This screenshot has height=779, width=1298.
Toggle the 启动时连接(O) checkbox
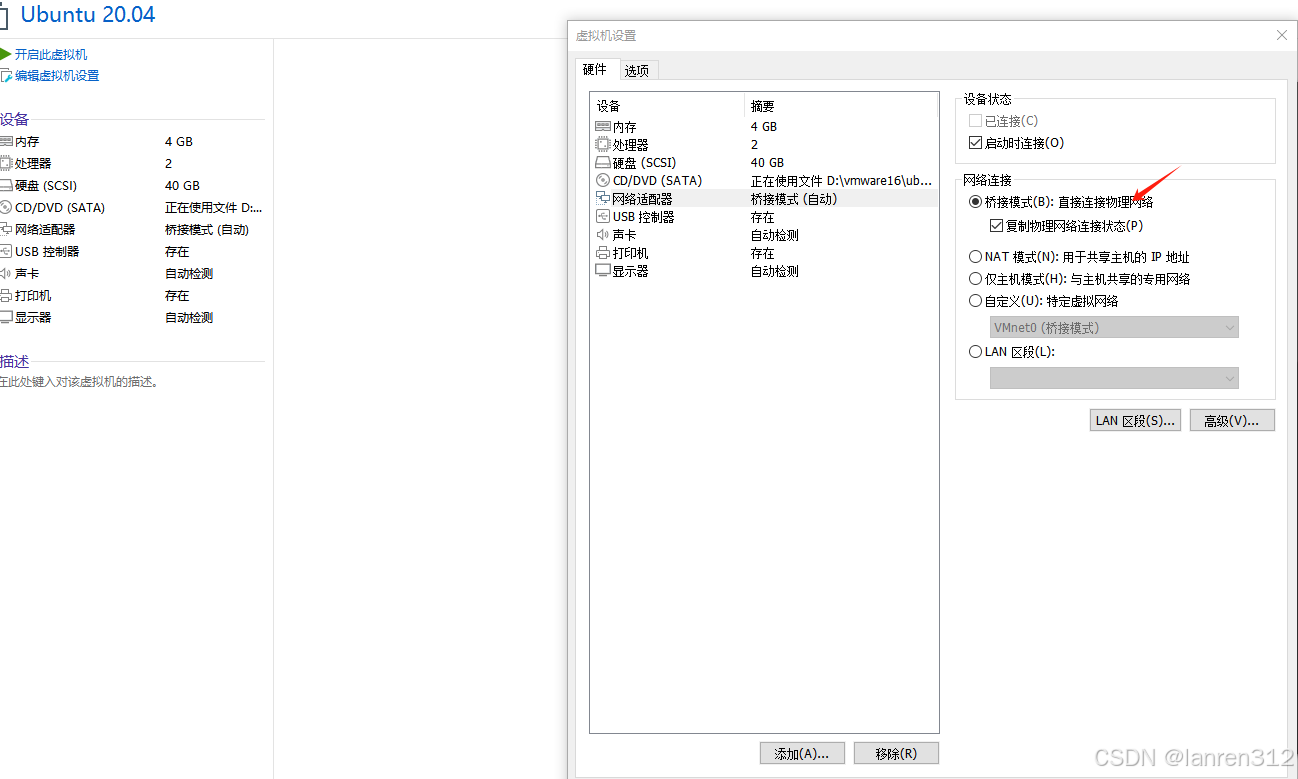click(976, 143)
